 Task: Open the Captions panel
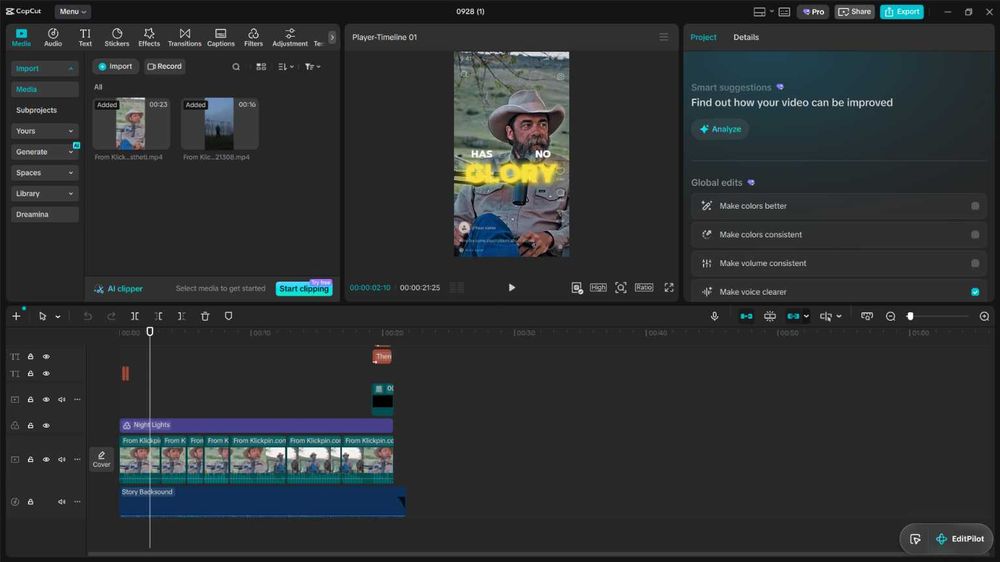click(221, 38)
